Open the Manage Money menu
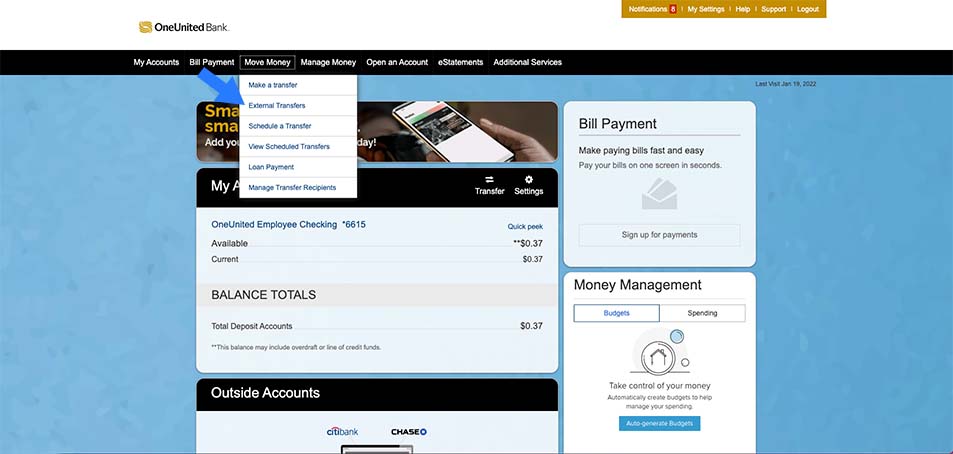 point(328,62)
